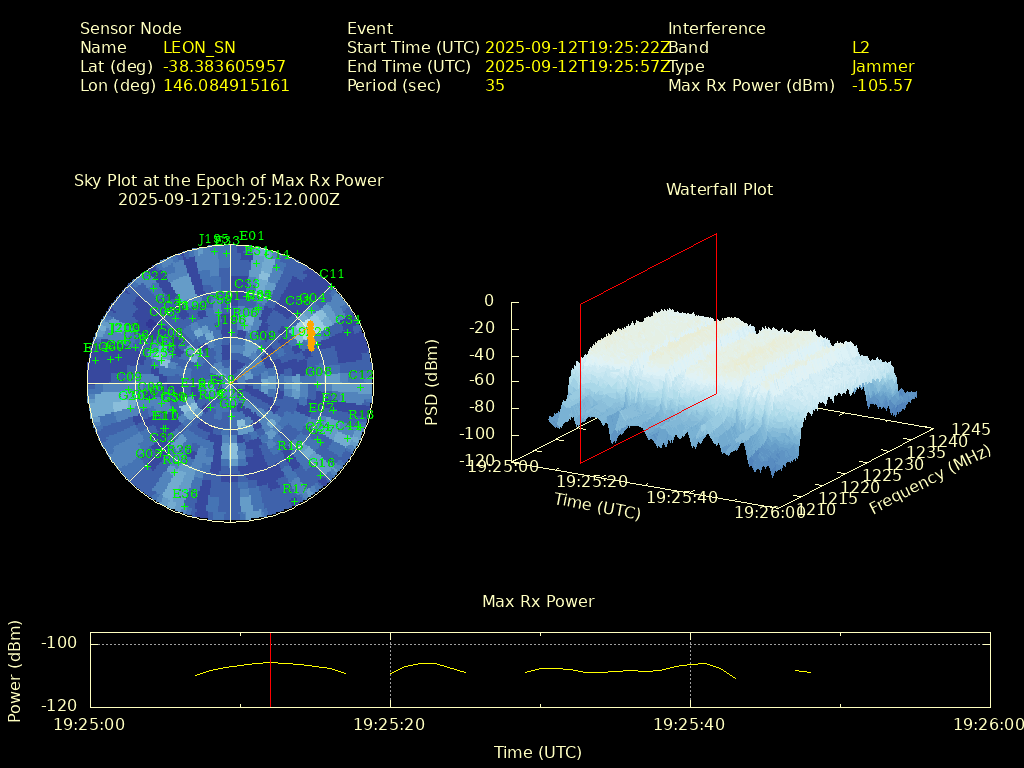
Task: Click the Waterfall Plot title
Action: click(x=719, y=189)
